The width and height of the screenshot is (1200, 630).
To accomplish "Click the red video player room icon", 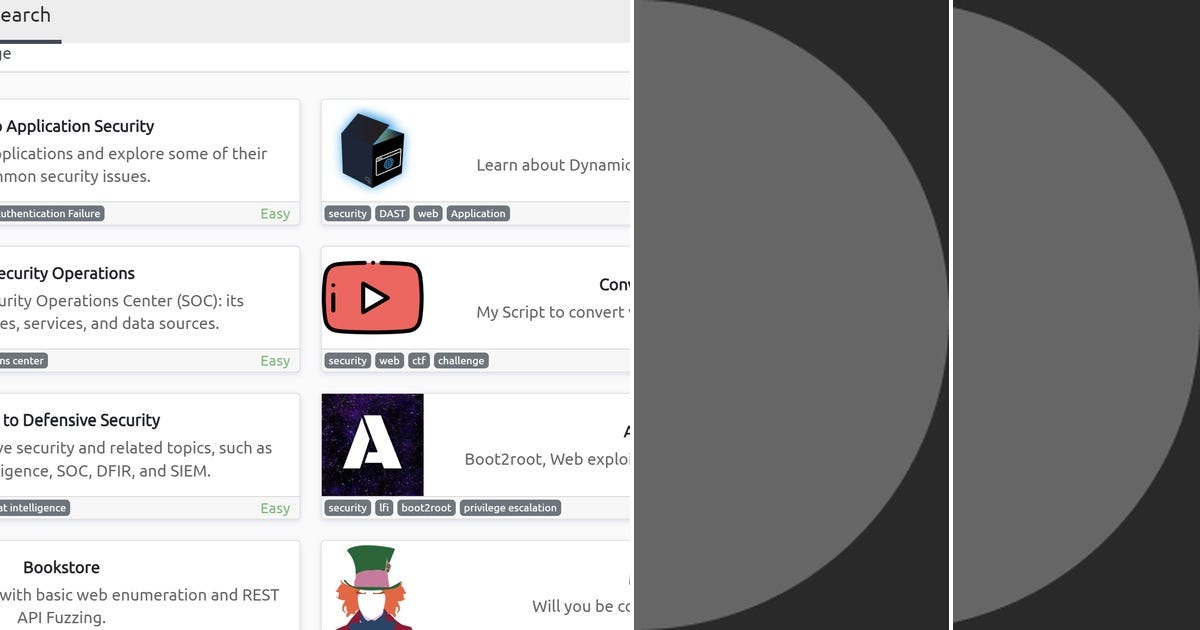I will click(372, 297).
